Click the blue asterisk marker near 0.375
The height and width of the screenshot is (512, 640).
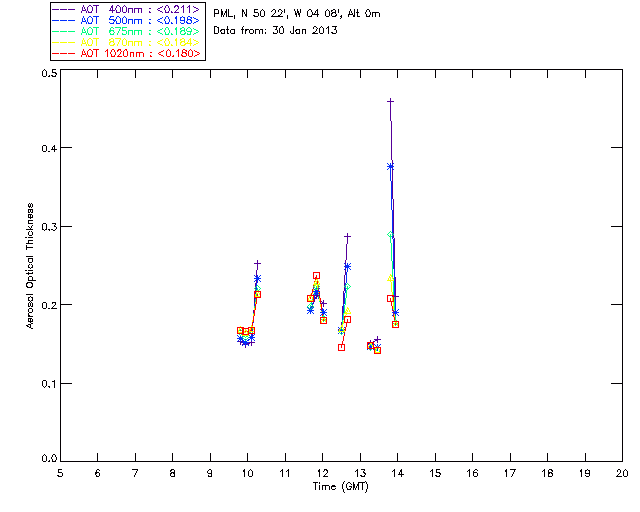point(391,166)
